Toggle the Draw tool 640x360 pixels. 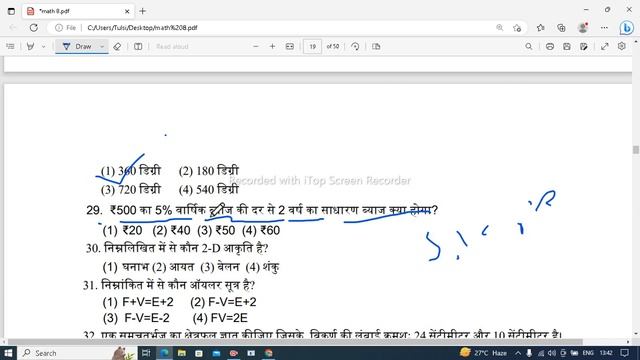click(x=78, y=47)
